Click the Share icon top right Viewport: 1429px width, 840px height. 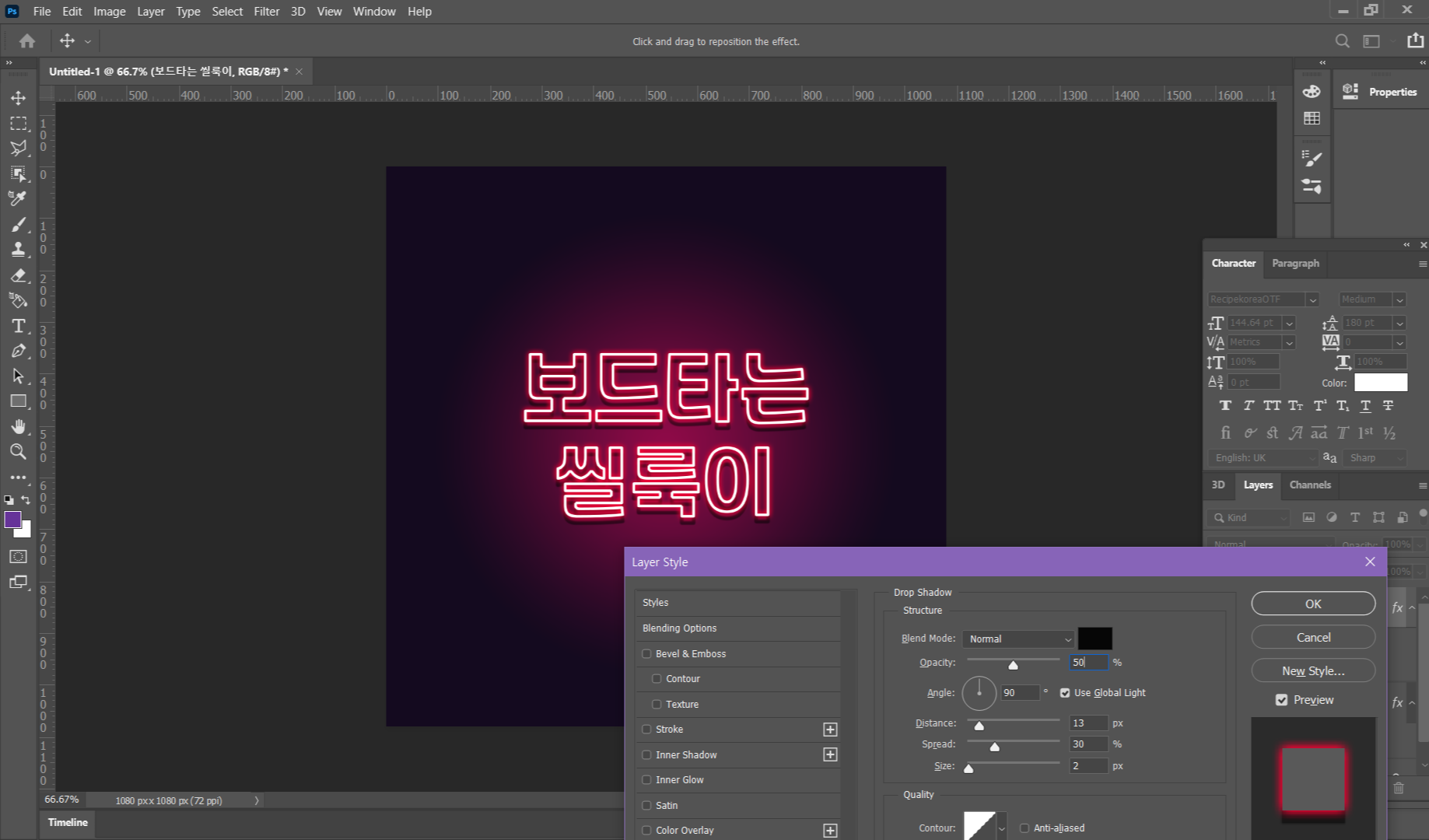coord(1415,40)
